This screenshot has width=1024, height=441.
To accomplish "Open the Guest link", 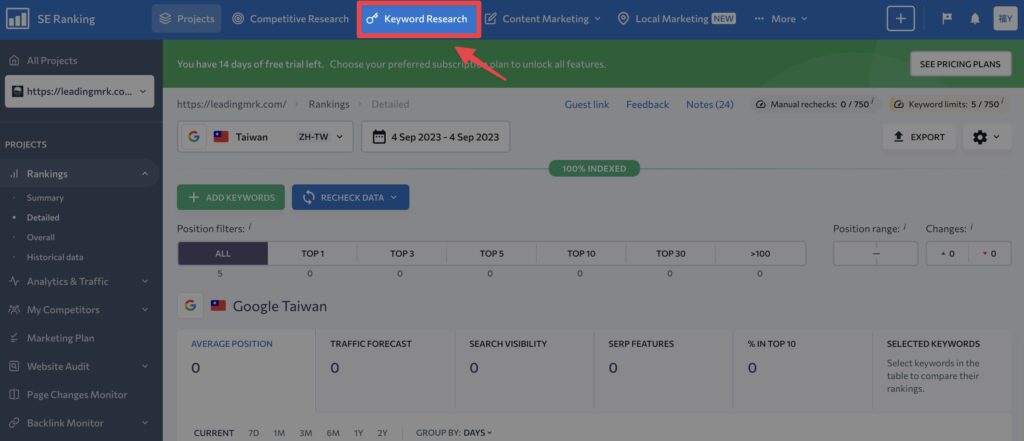I will [x=586, y=105].
